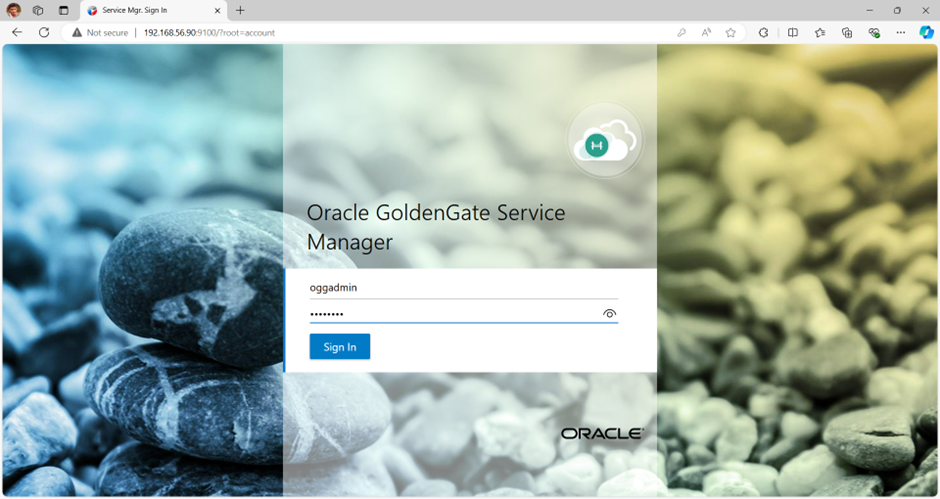940x499 pixels.
Task: Open Settings and more ellipsis menu
Action: click(900, 33)
